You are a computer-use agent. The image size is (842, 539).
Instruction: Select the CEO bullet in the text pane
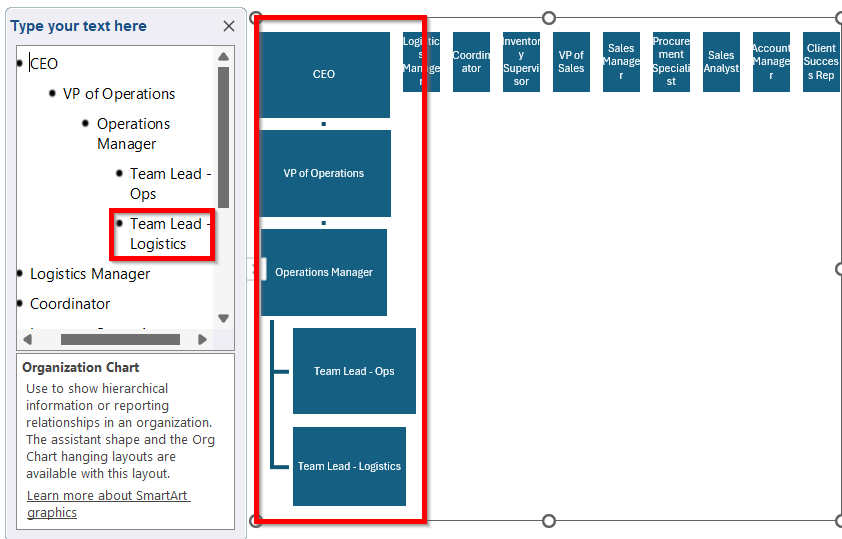43,64
